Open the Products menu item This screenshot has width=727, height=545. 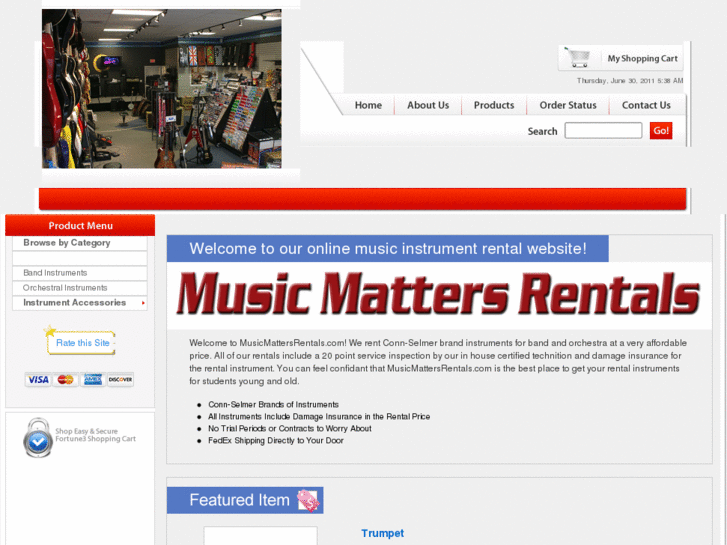pyautogui.click(x=494, y=105)
